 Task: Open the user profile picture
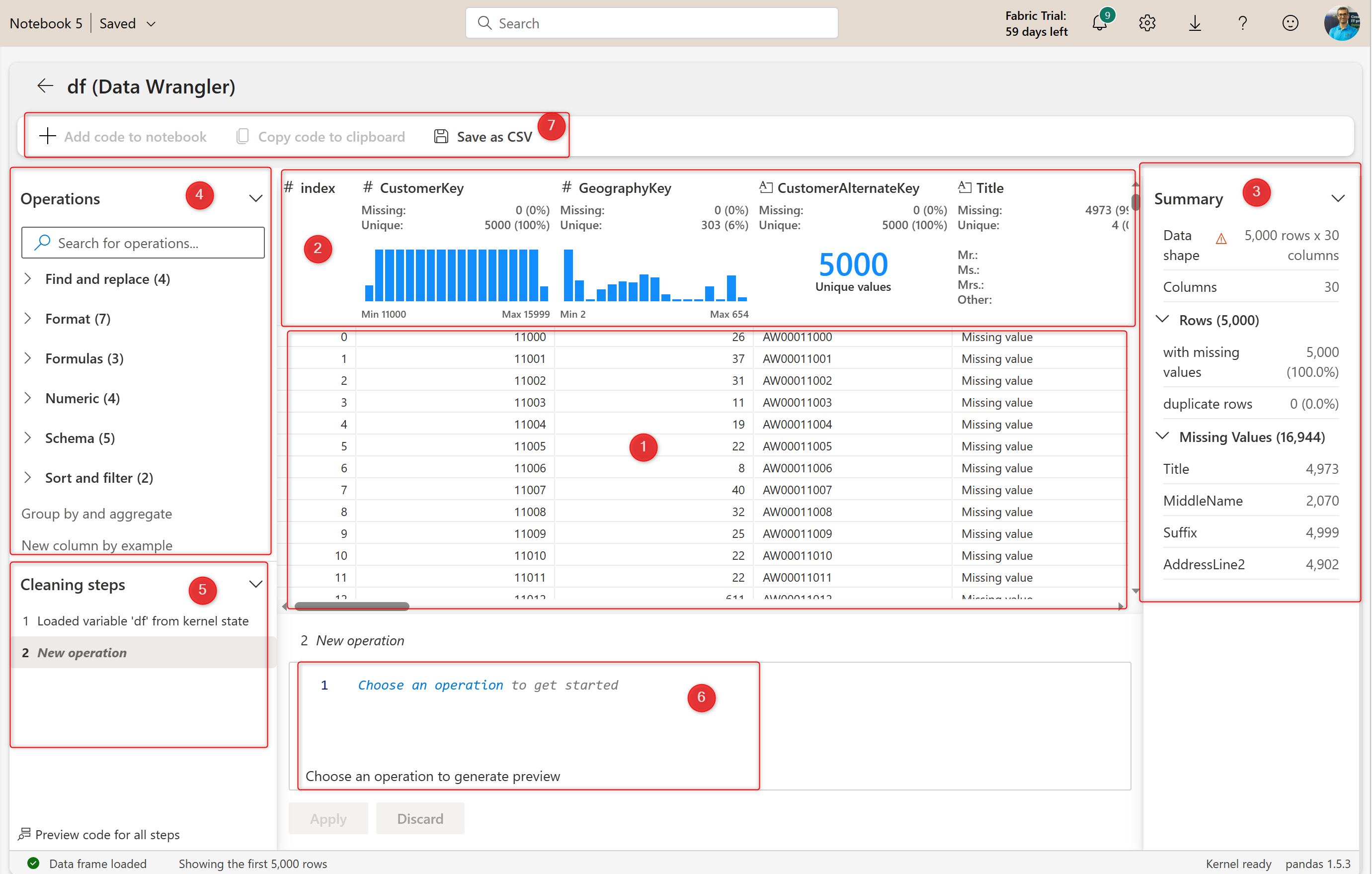1341,23
